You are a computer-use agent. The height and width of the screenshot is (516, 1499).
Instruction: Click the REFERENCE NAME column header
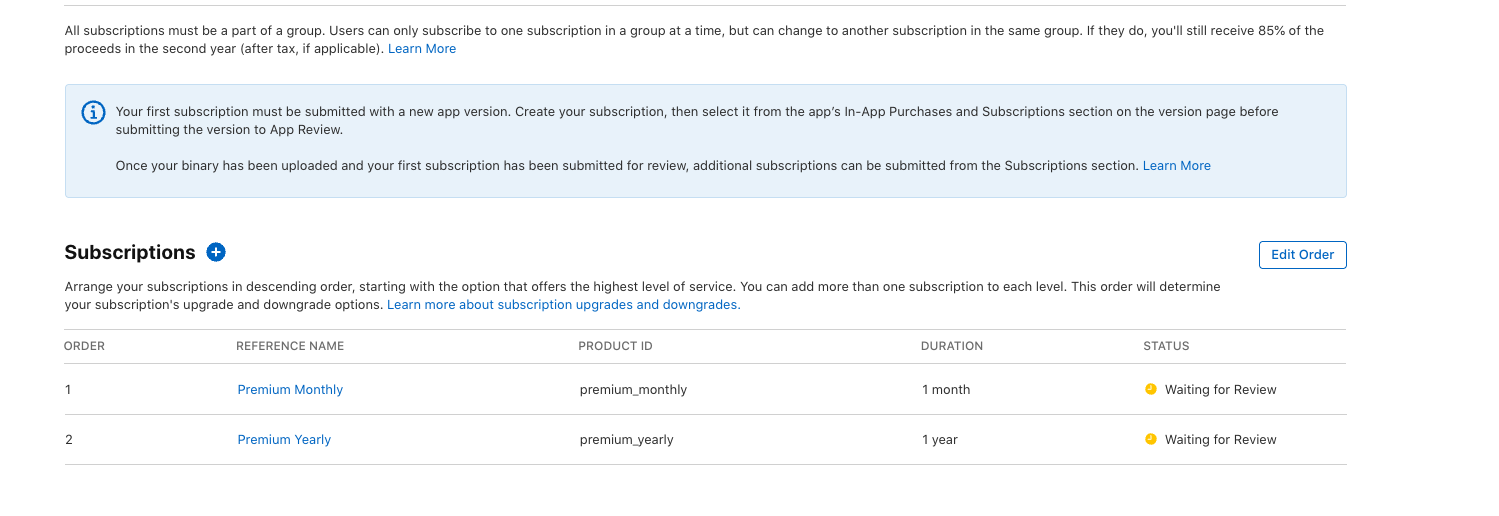(290, 346)
